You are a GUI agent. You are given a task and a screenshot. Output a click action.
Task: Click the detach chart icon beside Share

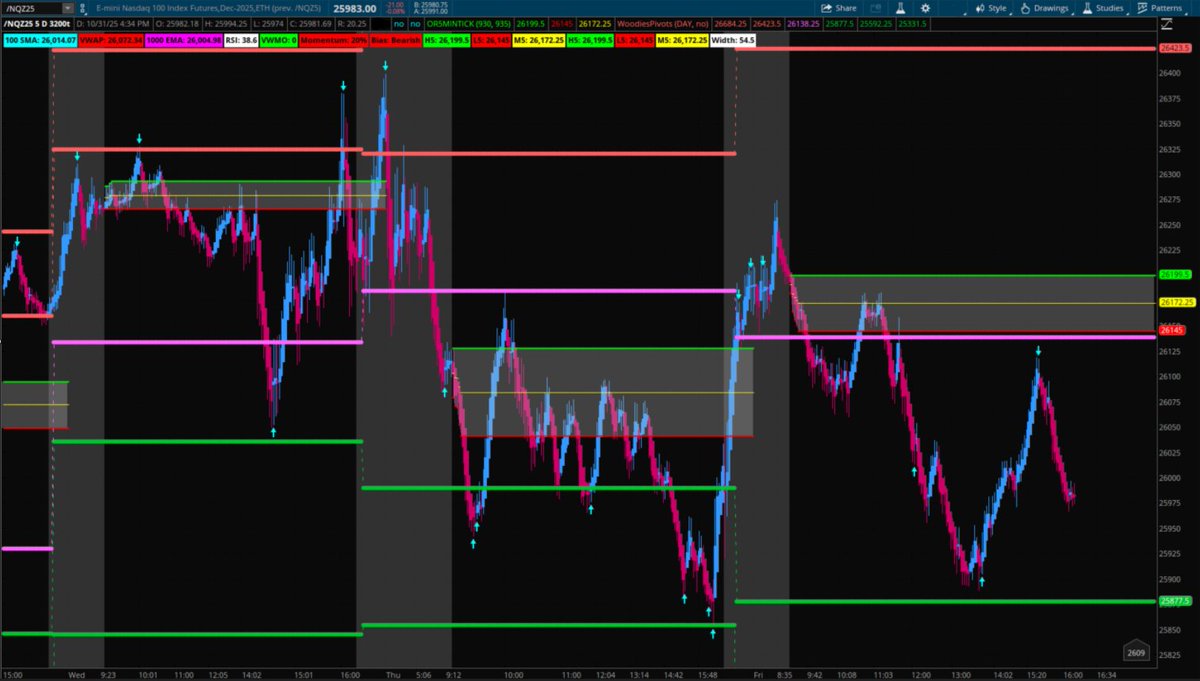[875, 8]
